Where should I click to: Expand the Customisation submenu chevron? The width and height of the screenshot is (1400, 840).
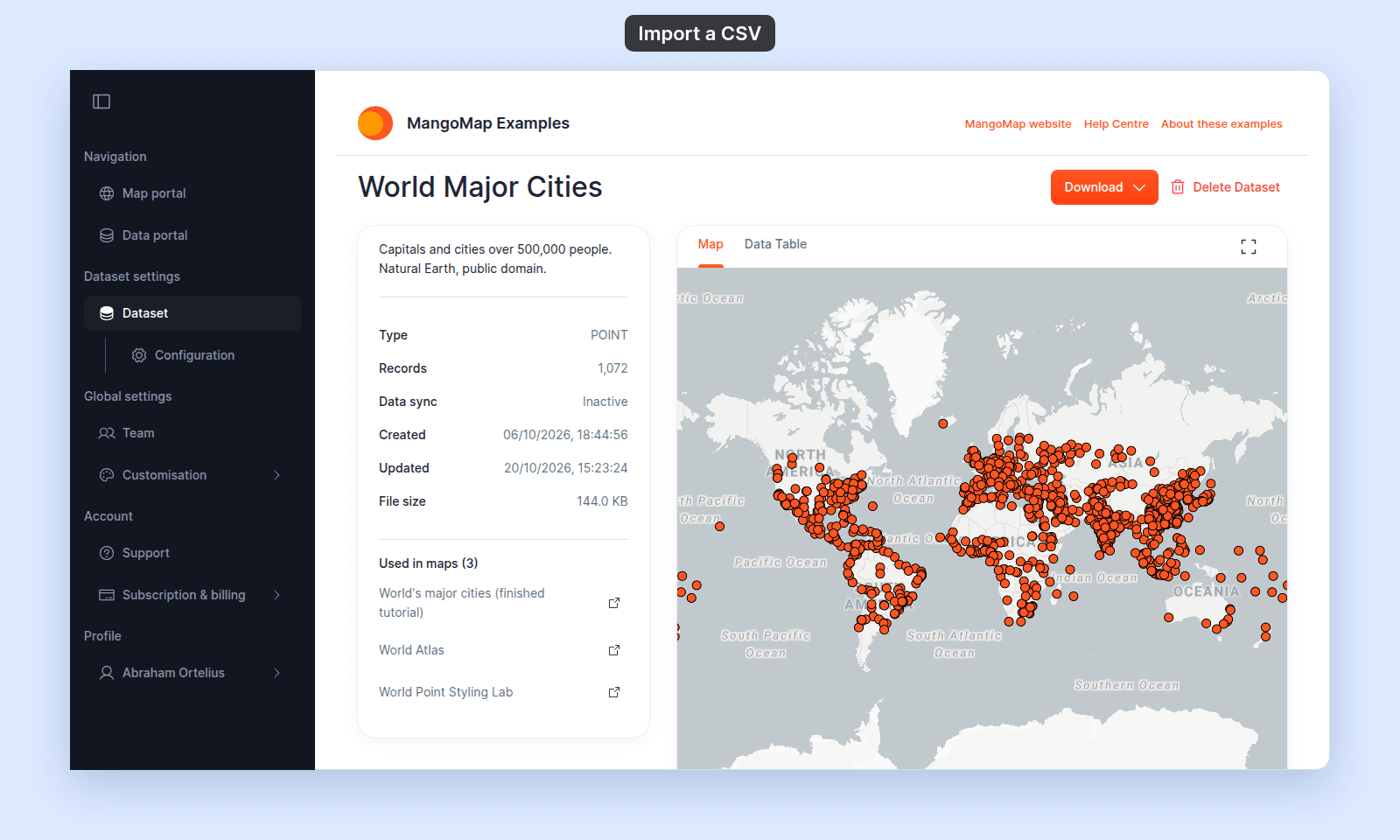click(276, 475)
